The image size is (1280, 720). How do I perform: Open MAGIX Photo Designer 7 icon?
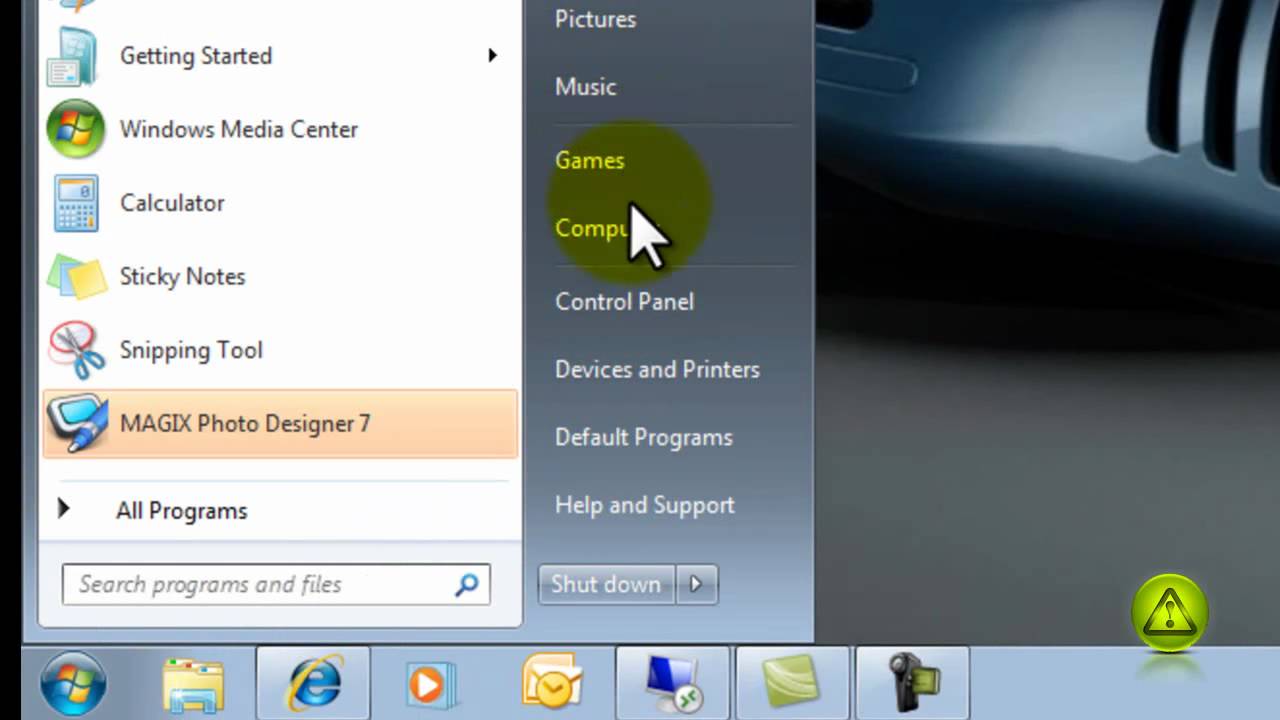click(x=77, y=424)
